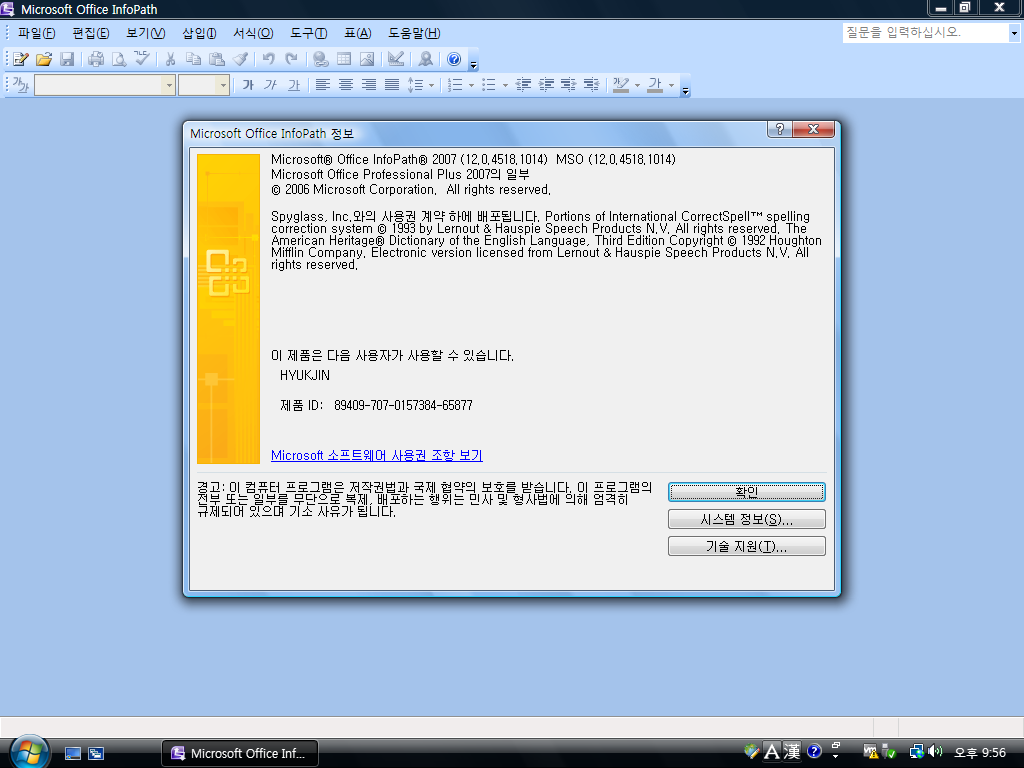Screen dimensions: 1024x768
Task: Click the 漢 Hanja IME tray button
Action: coord(792,752)
